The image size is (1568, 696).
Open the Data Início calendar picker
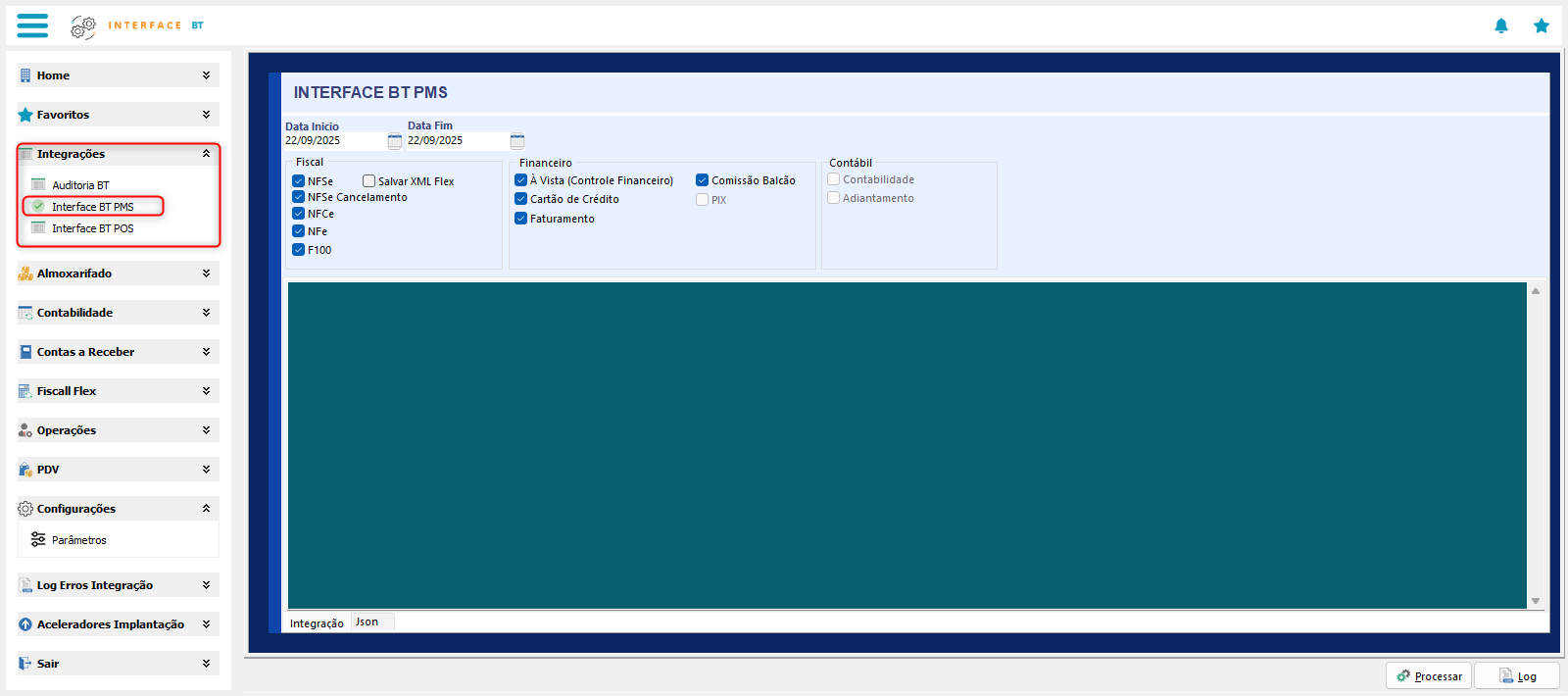395,141
